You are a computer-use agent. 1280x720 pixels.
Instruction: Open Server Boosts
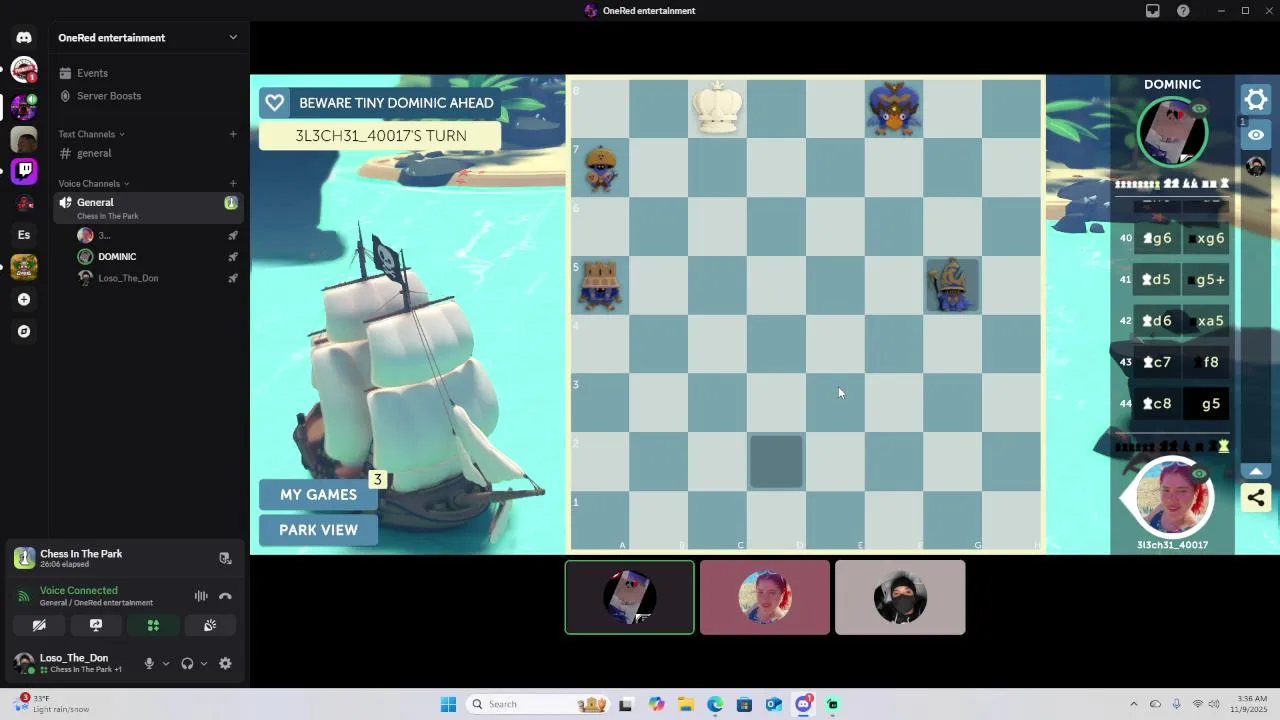[148, 96]
